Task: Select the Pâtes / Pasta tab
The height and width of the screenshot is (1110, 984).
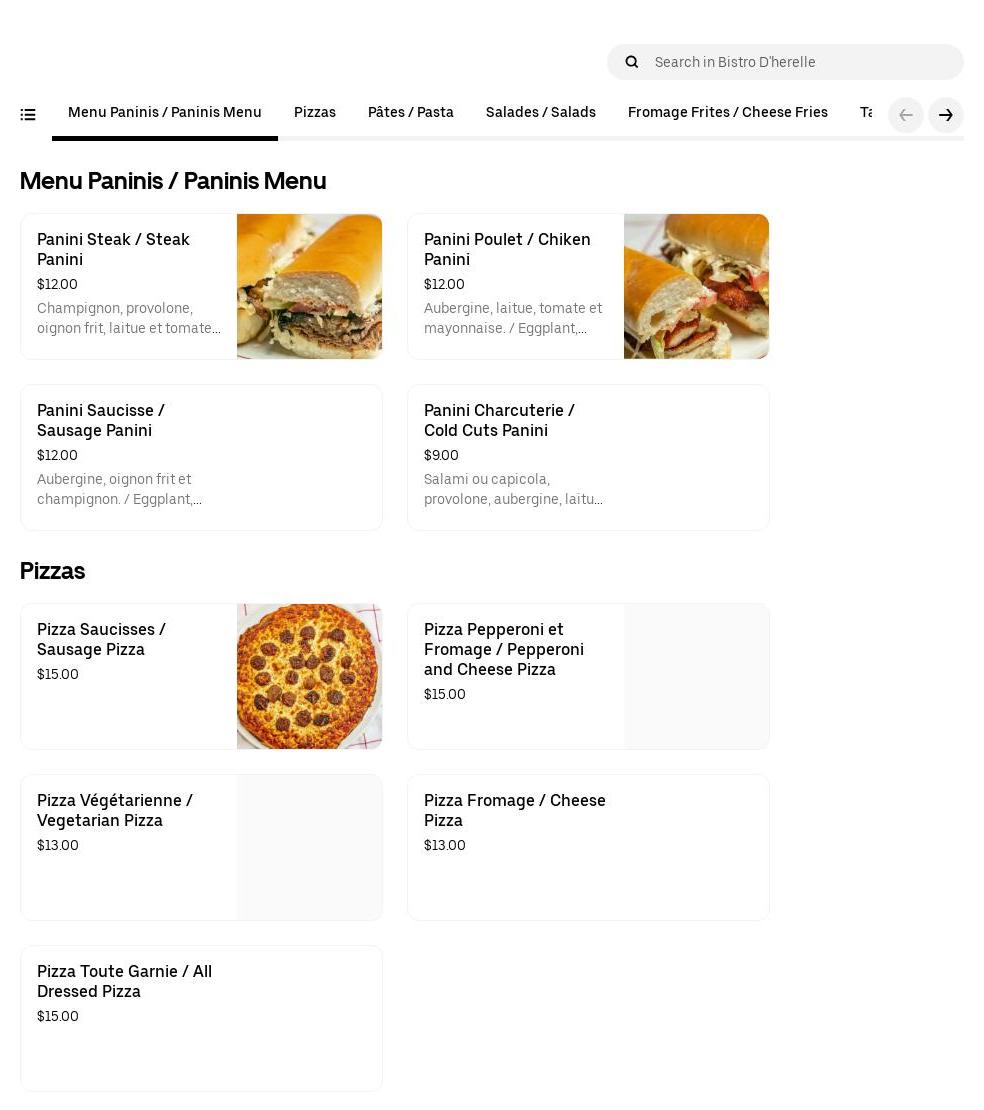Action: click(x=411, y=113)
